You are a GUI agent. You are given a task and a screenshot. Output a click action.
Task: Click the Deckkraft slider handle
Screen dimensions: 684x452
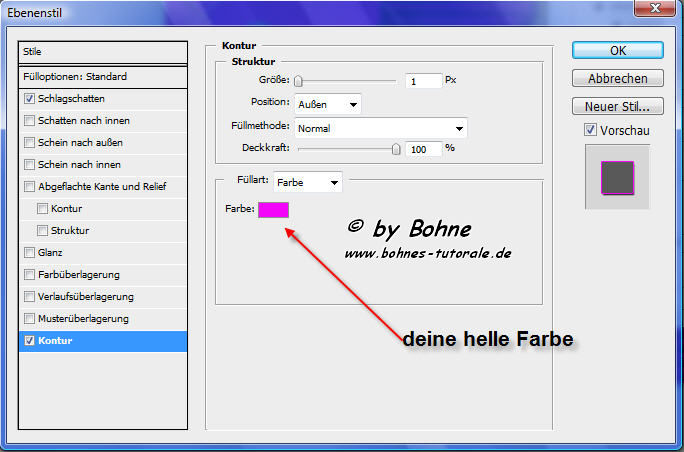(x=396, y=149)
